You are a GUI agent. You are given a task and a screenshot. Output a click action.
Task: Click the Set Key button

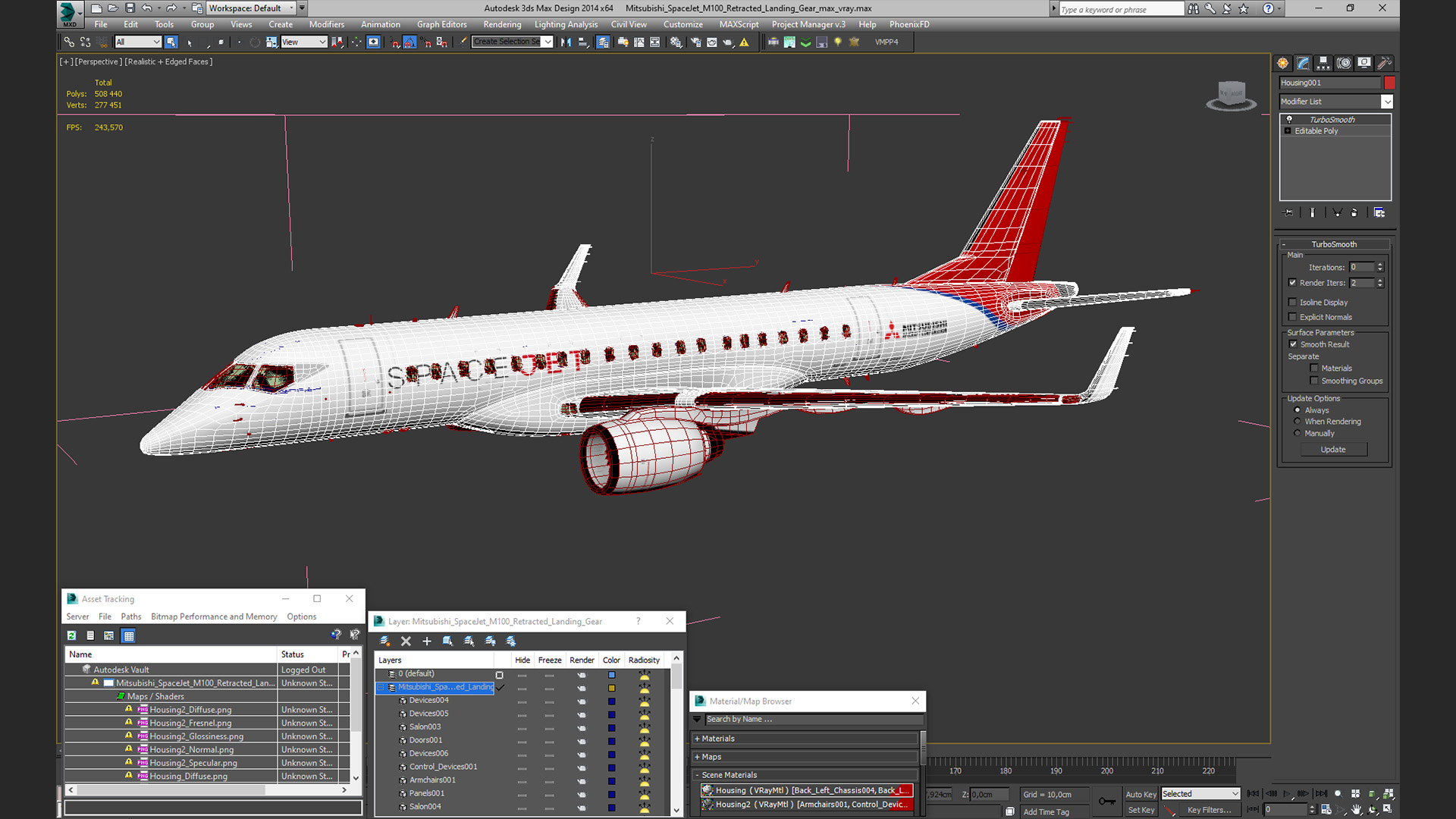click(1141, 810)
